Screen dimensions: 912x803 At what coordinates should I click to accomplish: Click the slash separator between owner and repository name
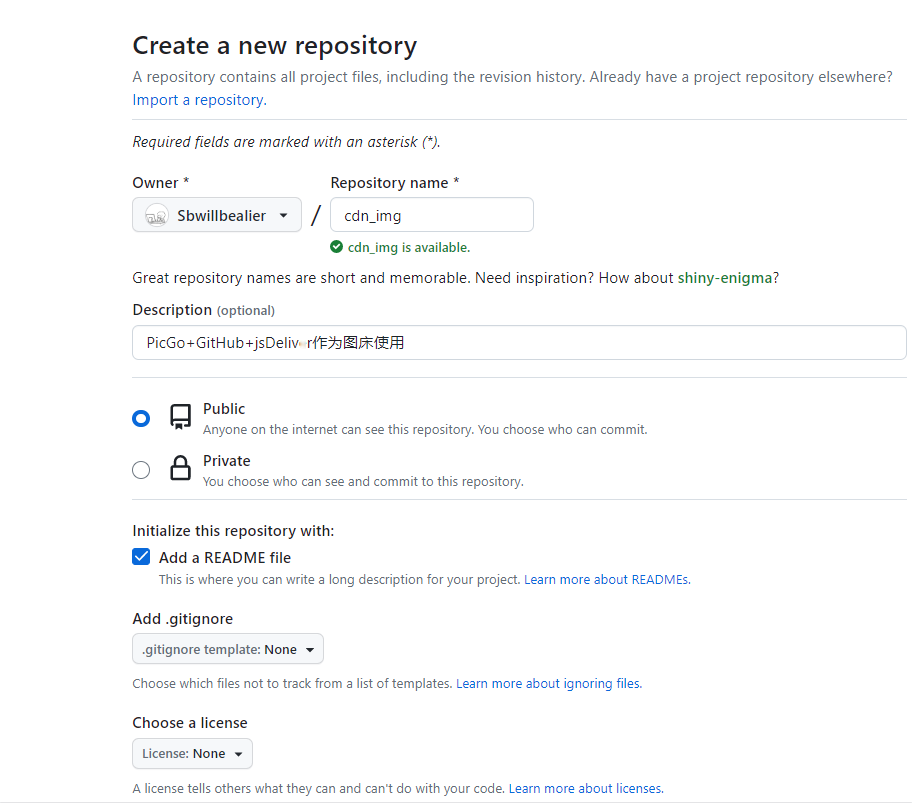(x=315, y=214)
